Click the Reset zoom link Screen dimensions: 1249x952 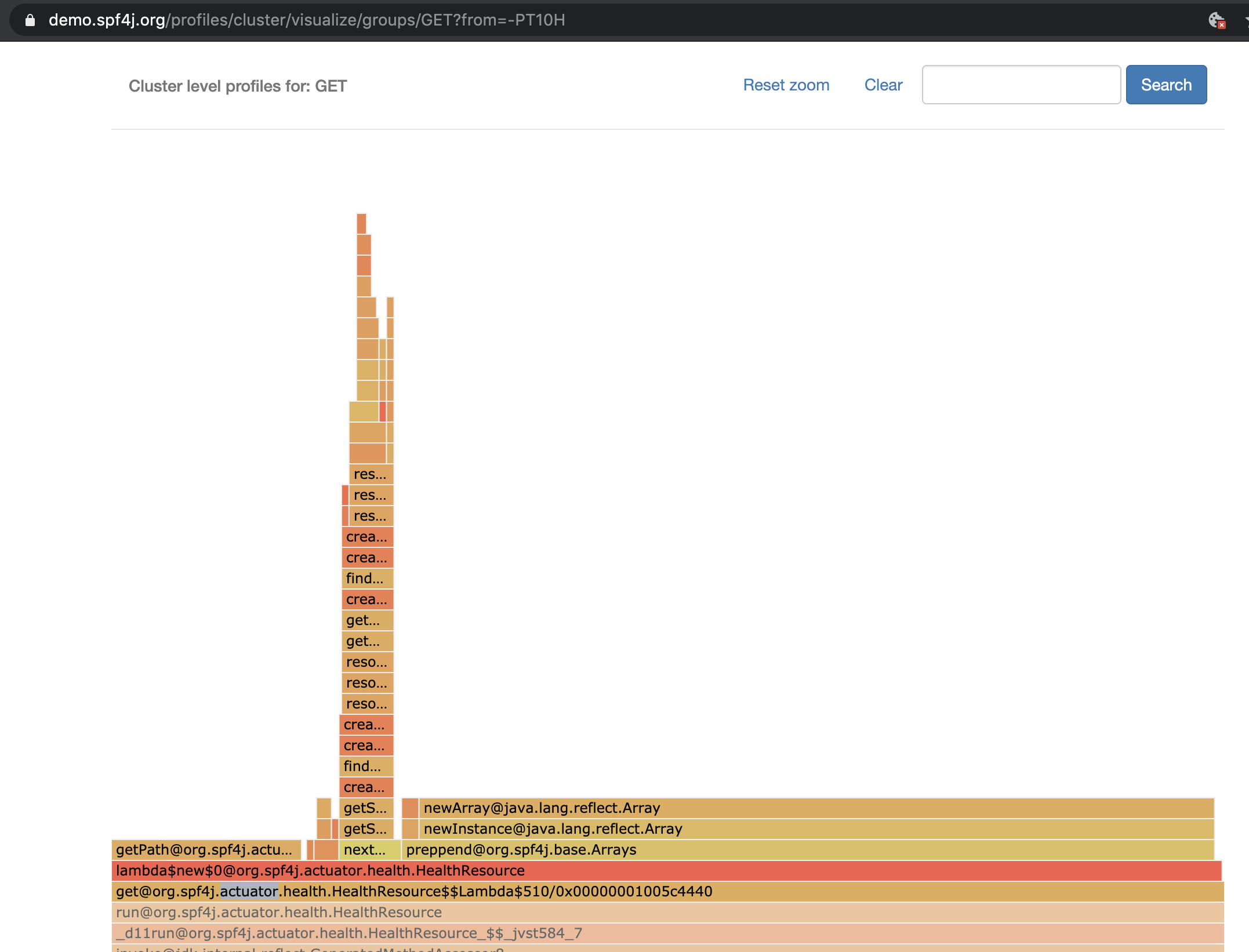[786, 85]
